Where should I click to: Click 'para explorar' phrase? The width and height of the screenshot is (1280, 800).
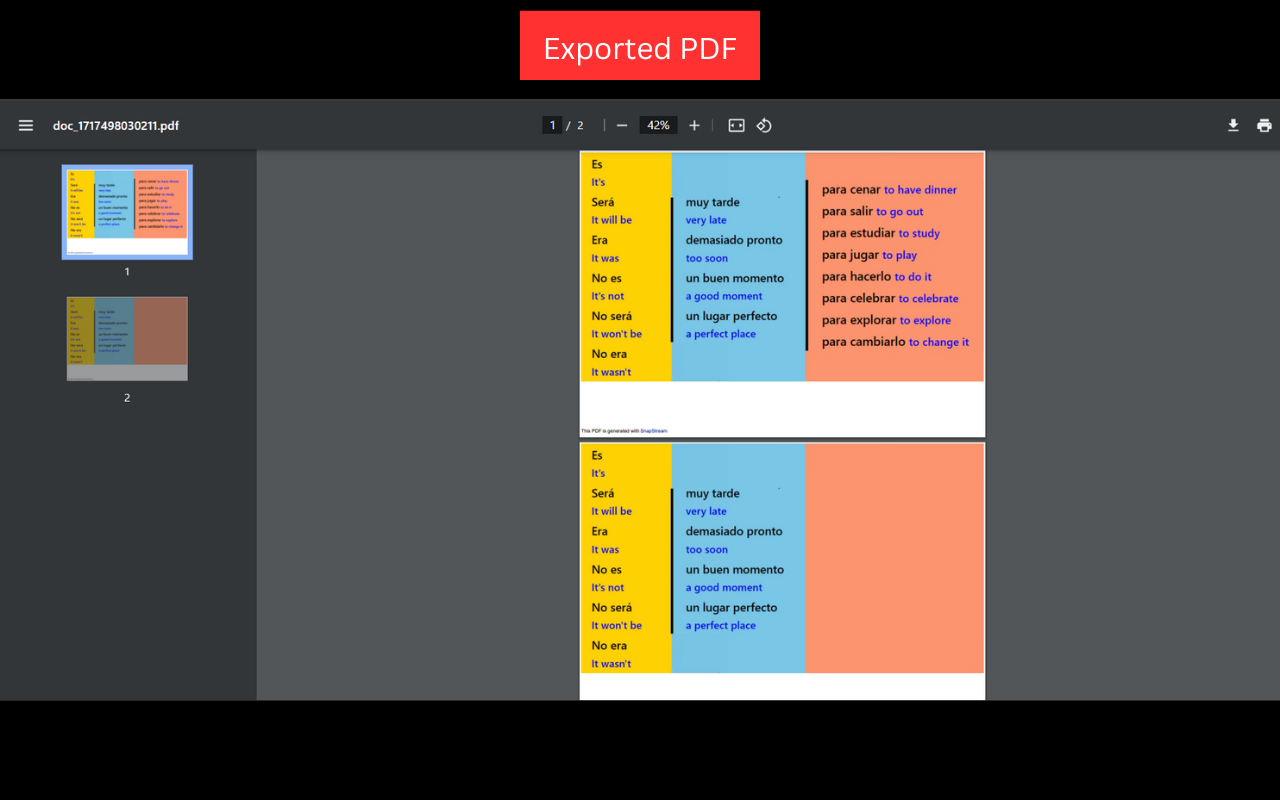(859, 320)
